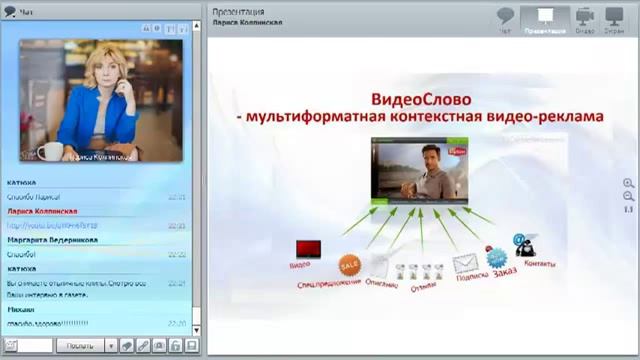
Task: Click the camera snapshot icon in chat toolbar
Action: (x=159, y=346)
